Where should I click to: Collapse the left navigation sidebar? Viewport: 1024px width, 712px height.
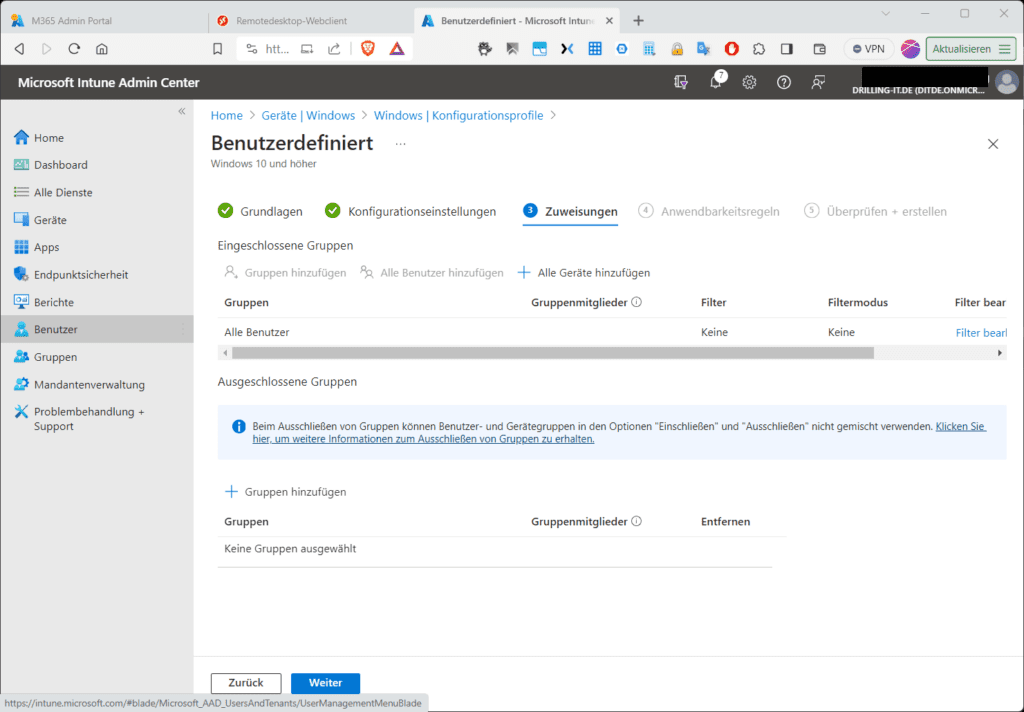tap(182, 111)
